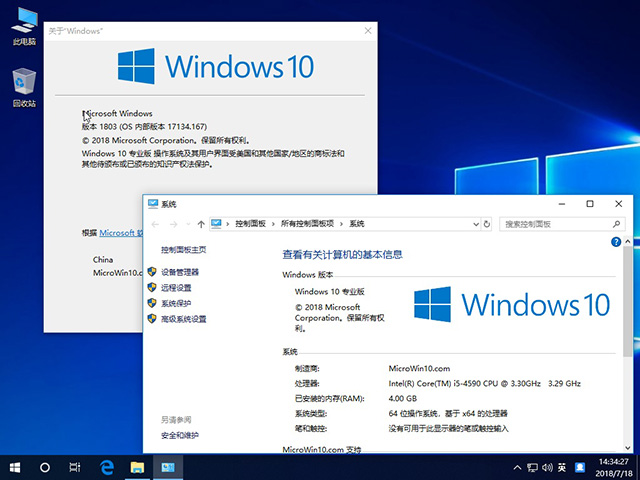Open recent locations dropdown arrow
Viewport: 640px width, 480px height.
(x=188, y=224)
